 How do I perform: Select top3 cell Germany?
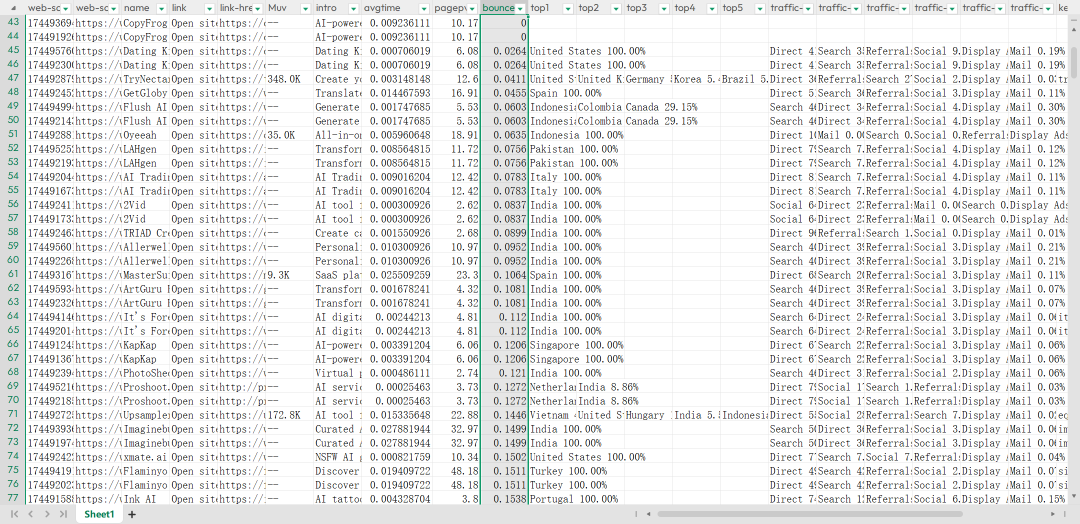(648, 79)
